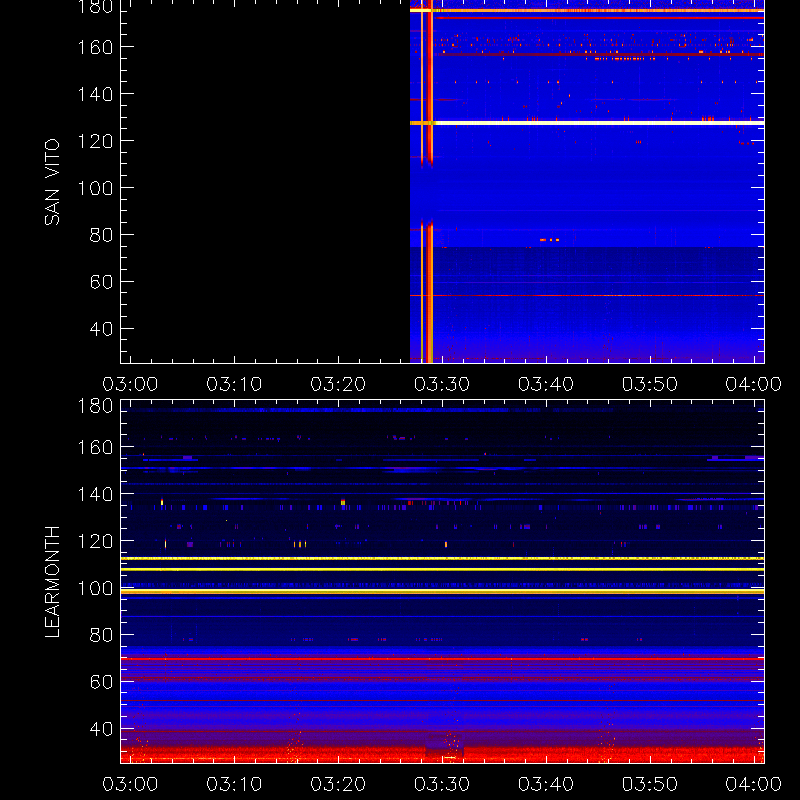The width and height of the screenshot is (800, 800).
Task: Select the 120 tick label on the SAN VITO plot
Action: tap(95, 141)
